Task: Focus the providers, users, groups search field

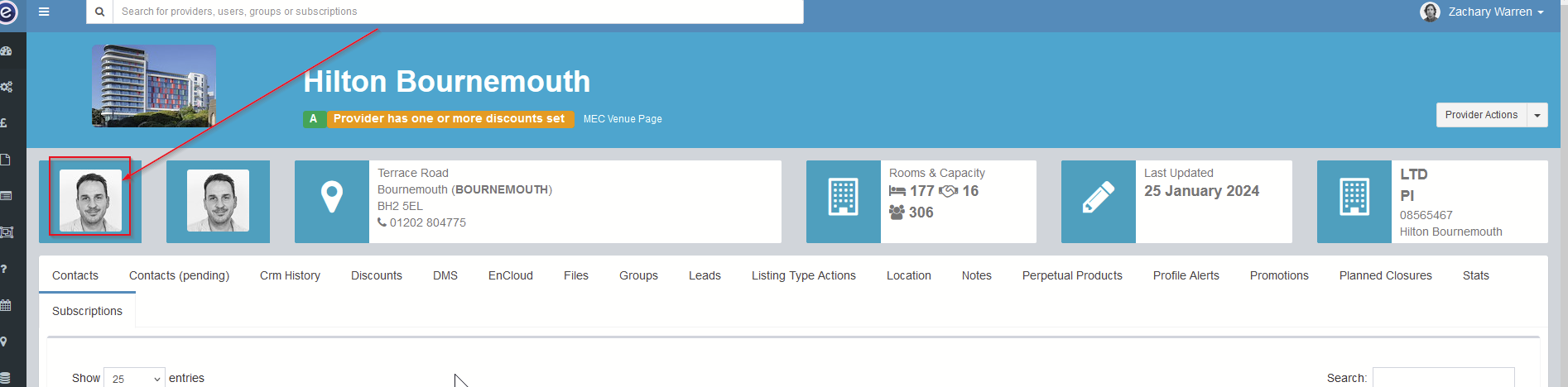Action: tap(458, 12)
